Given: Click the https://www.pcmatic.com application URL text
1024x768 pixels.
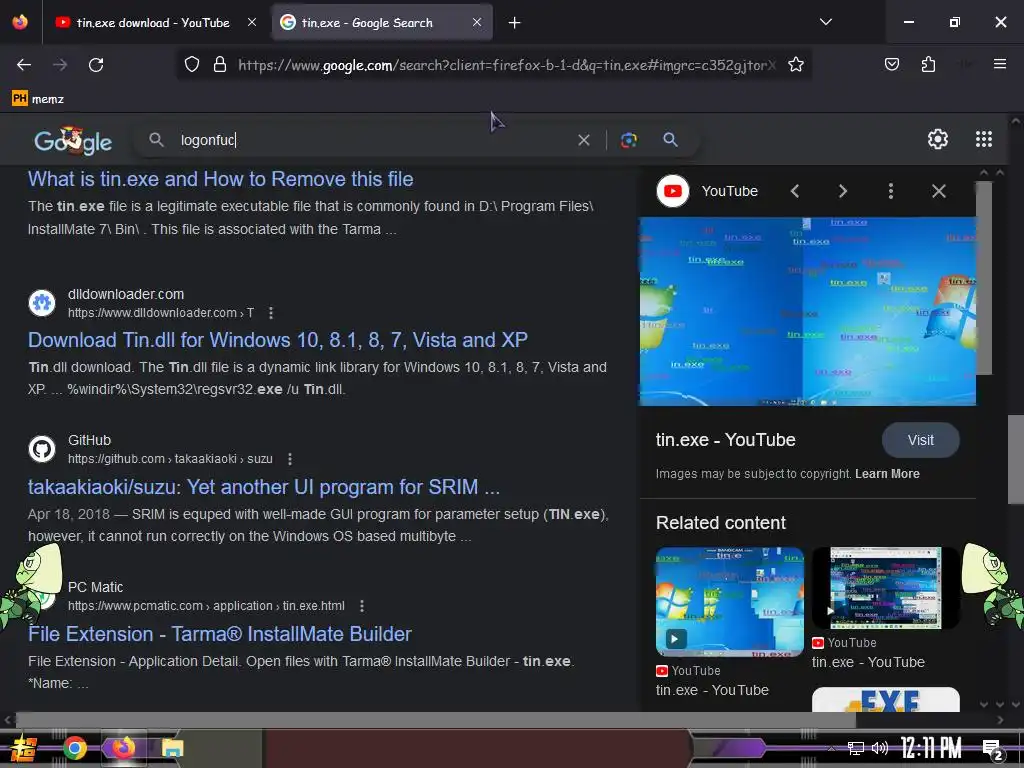Looking at the screenshot, I should (206, 606).
